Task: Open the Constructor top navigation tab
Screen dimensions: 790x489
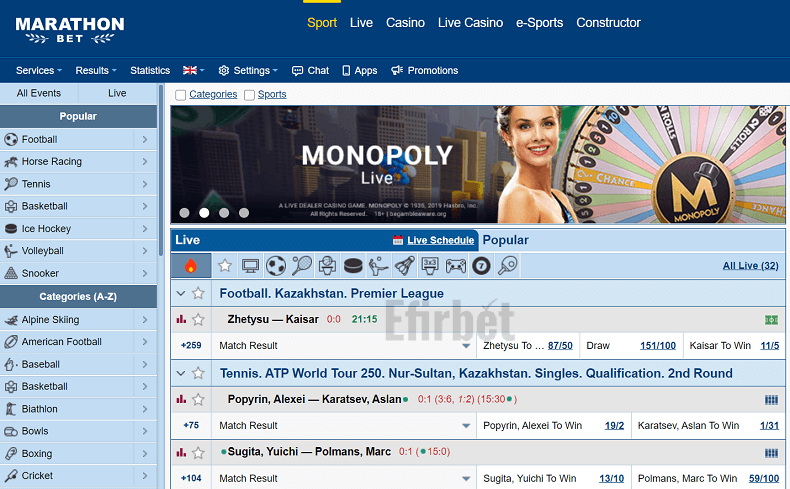Action: coord(608,23)
